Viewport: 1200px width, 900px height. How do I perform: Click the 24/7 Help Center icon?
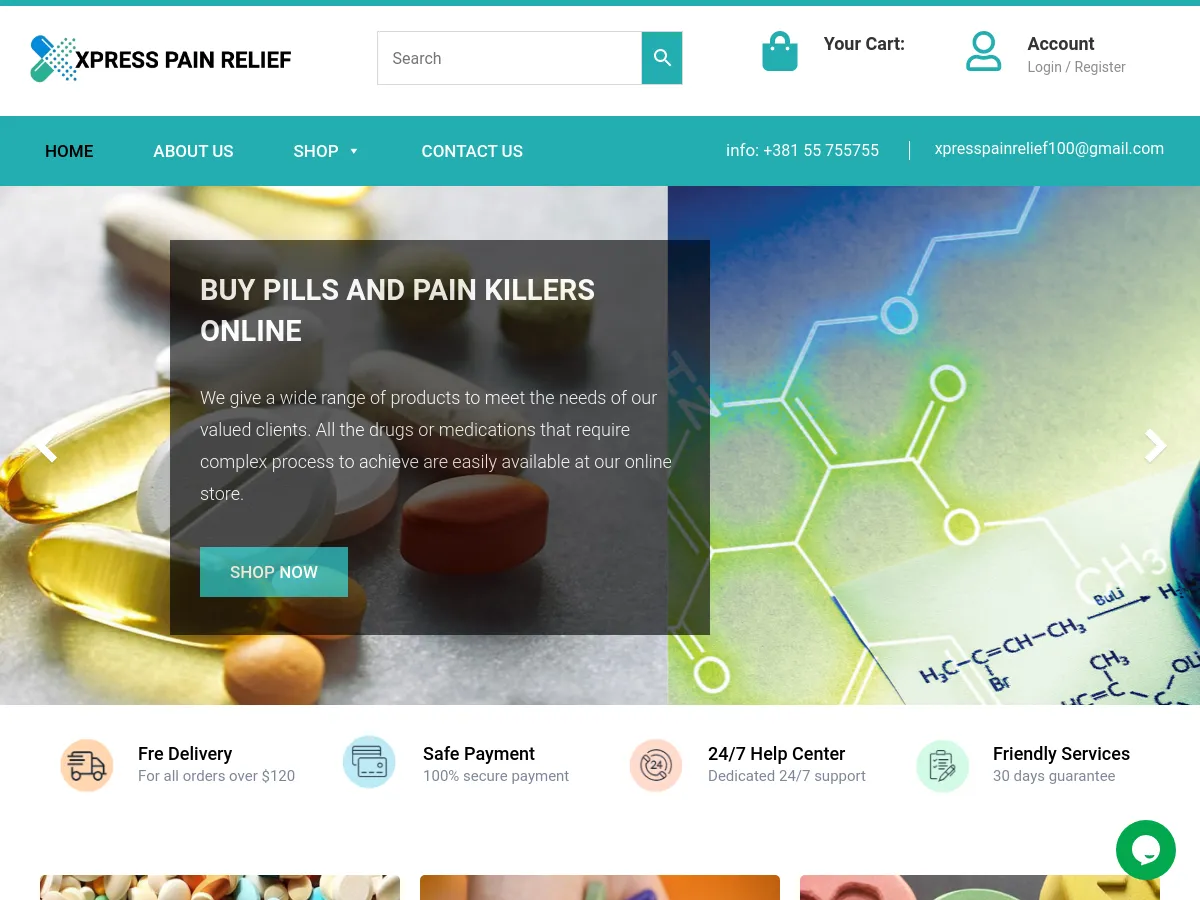tap(656, 765)
